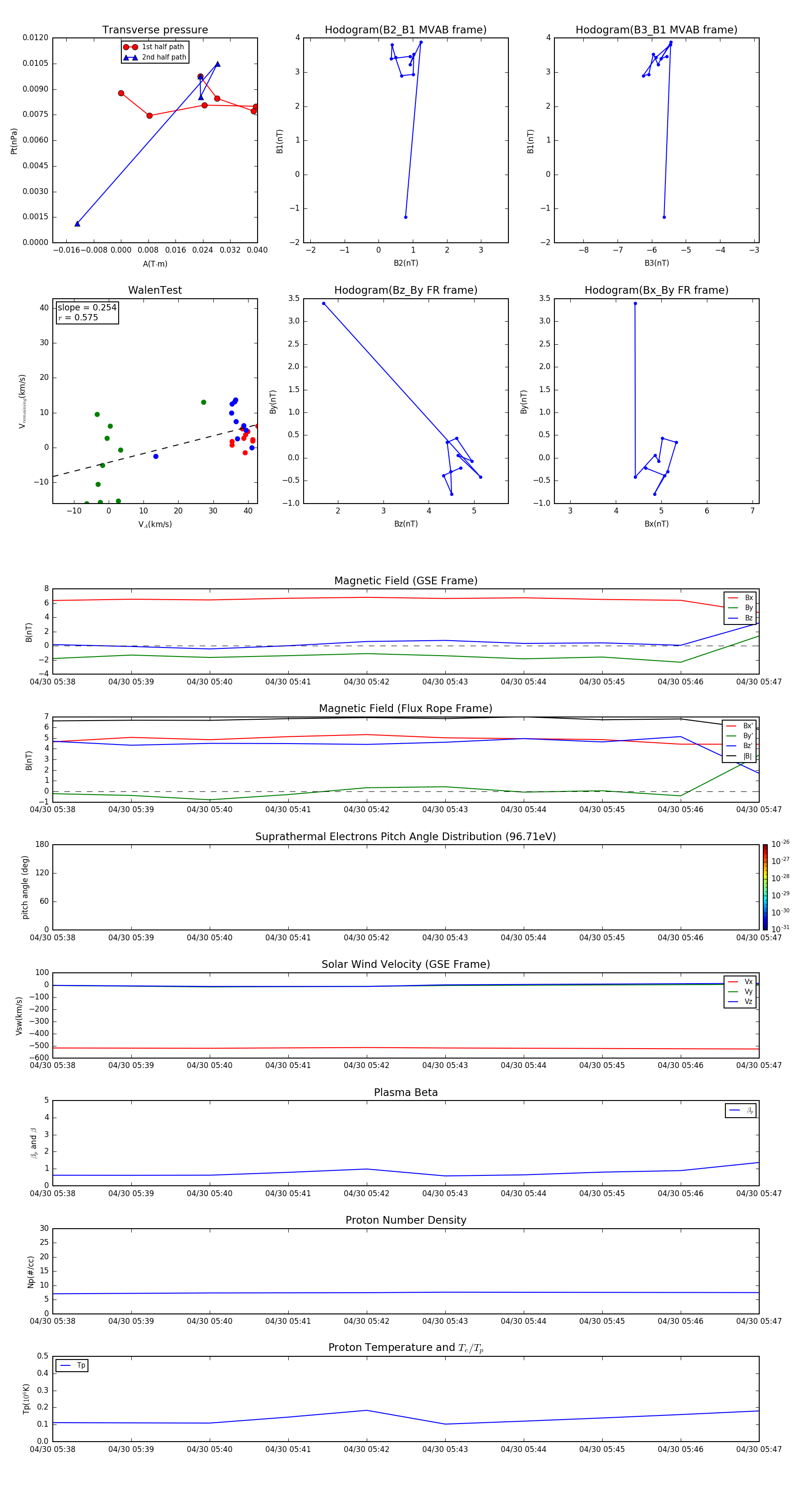Click the 'WalenTest' plot title
Image resolution: width=812 pixels, height=1489 pixels.
155,290
